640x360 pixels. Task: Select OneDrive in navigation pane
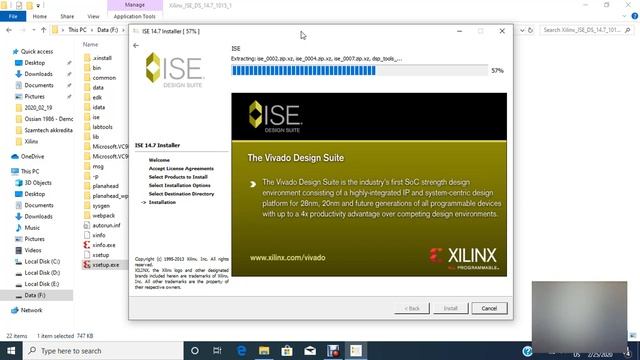pos(32,156)
